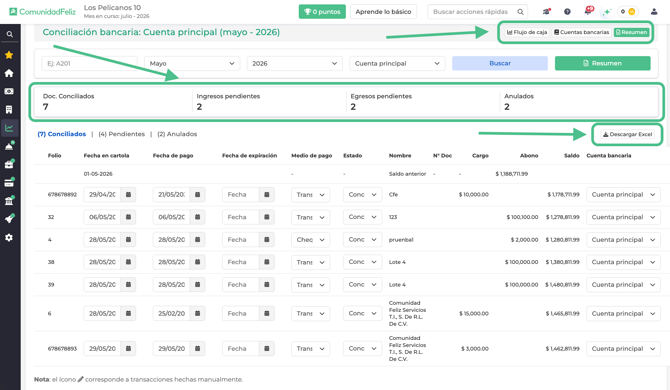Viewport: 670px width, 390px height.
Task: Click the name pruenba1 in folio 4 row
Action: pos(401,240)
